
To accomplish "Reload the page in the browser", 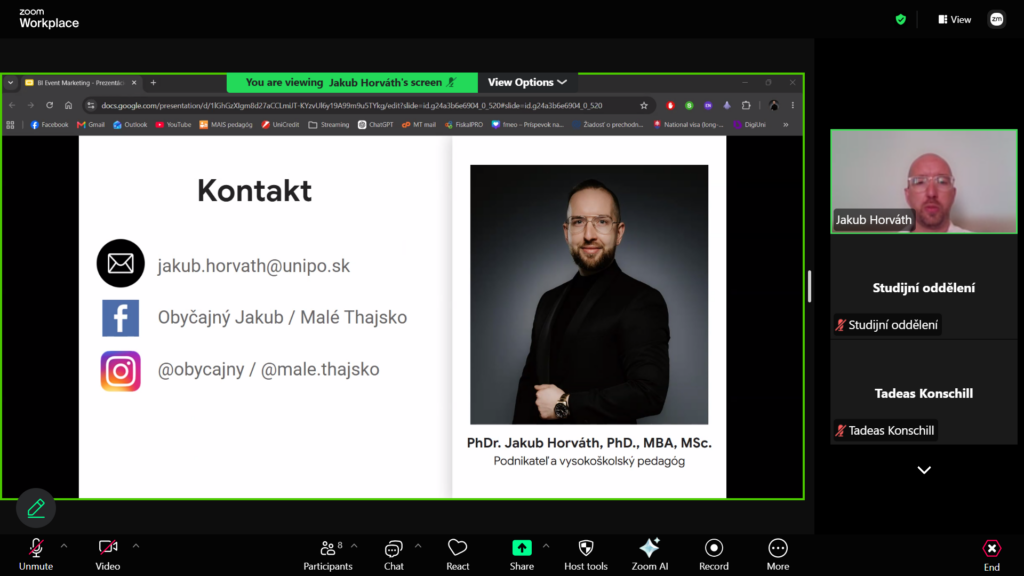I will (x=50, y=105).
